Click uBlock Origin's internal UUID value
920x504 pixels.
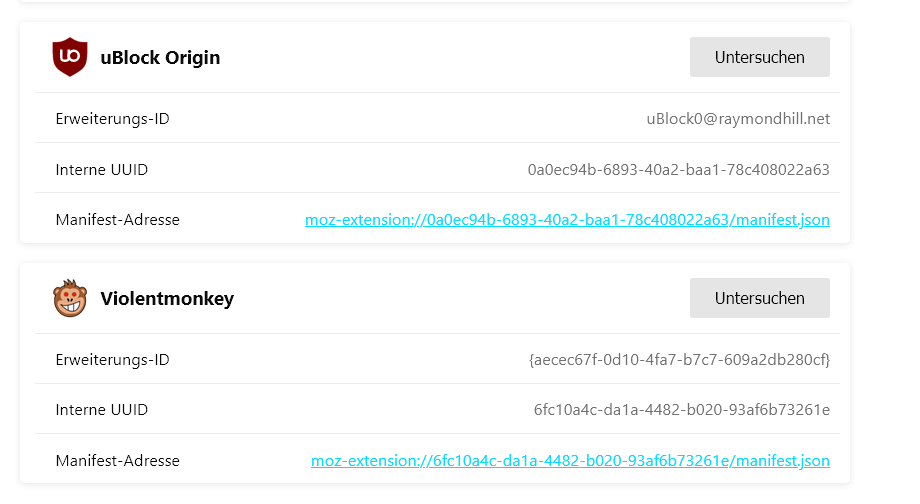click(x=678, y=170)
